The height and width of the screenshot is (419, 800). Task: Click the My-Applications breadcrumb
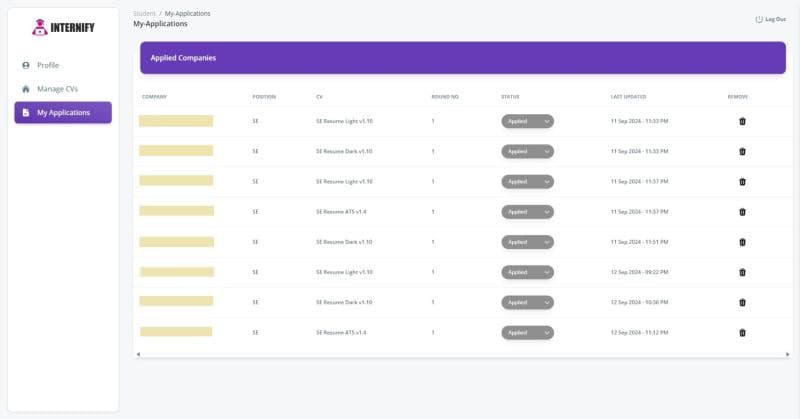[x=187, y=13]
